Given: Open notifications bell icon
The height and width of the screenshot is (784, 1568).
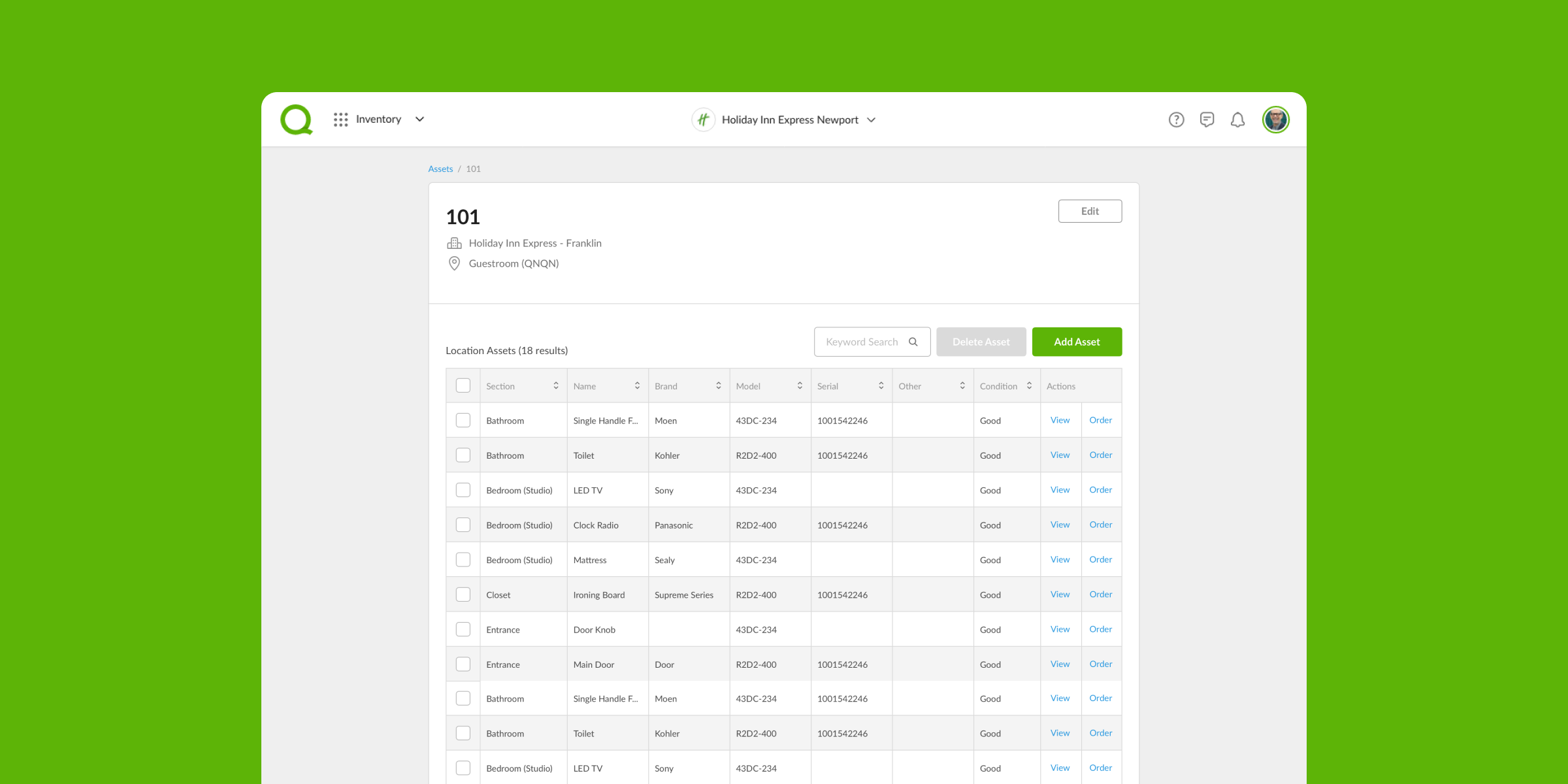Looking at the screenshot, I should 1237,120.
